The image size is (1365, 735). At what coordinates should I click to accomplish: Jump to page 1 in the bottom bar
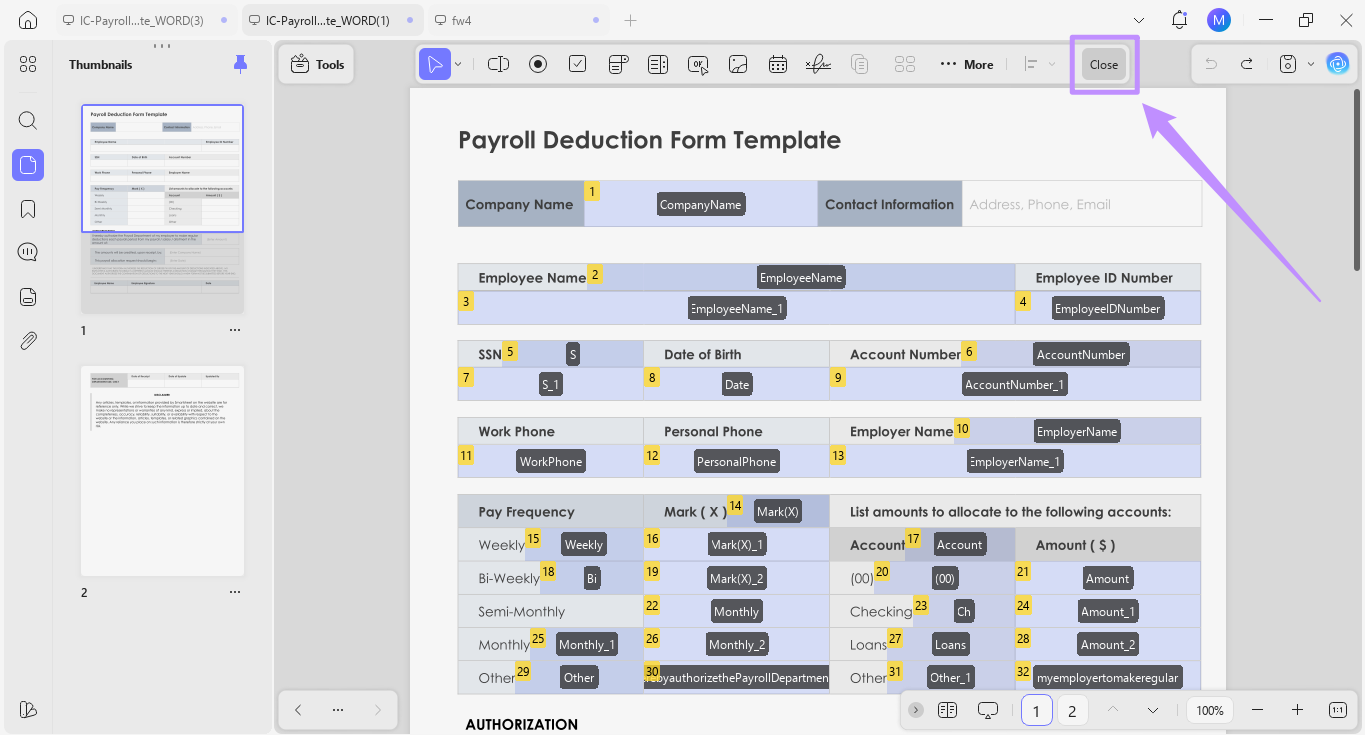[x=1037, y=710]
